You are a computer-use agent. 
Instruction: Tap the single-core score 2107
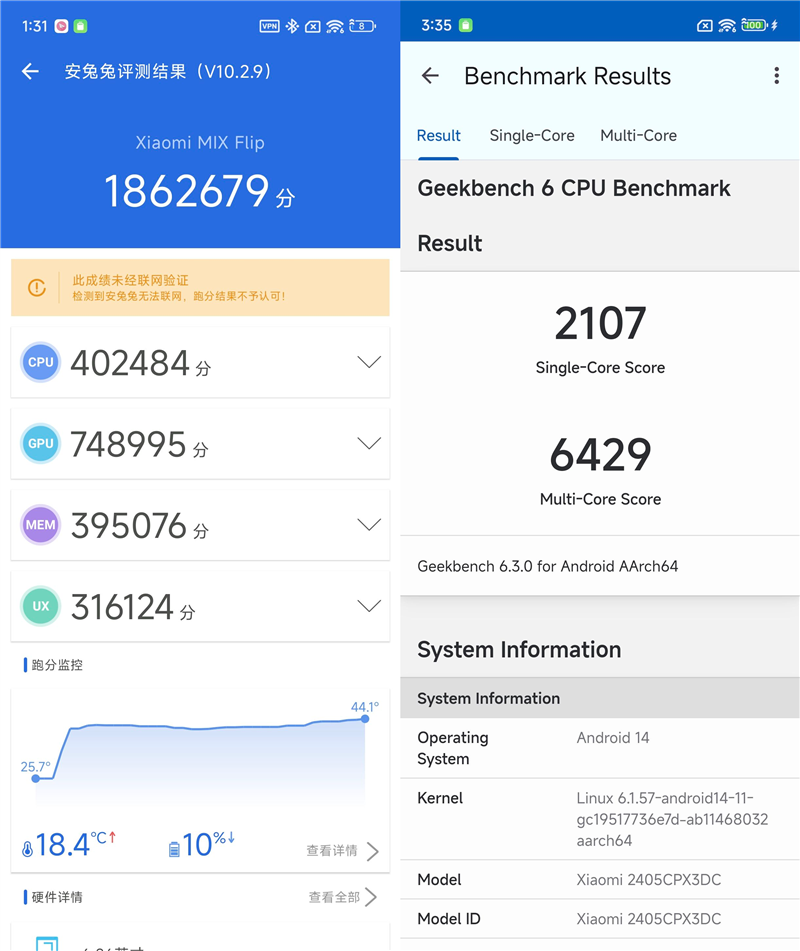[600, 323]
